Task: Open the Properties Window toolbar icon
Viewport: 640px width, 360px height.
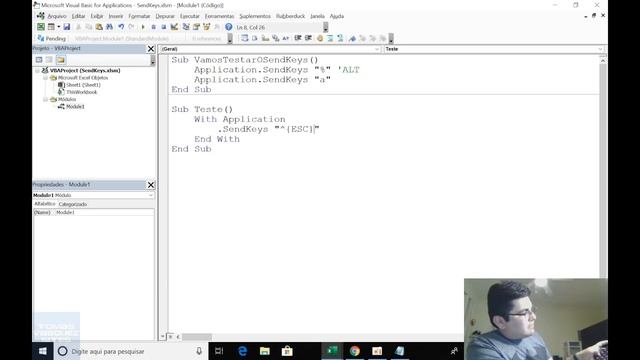Action: point(196,27)
